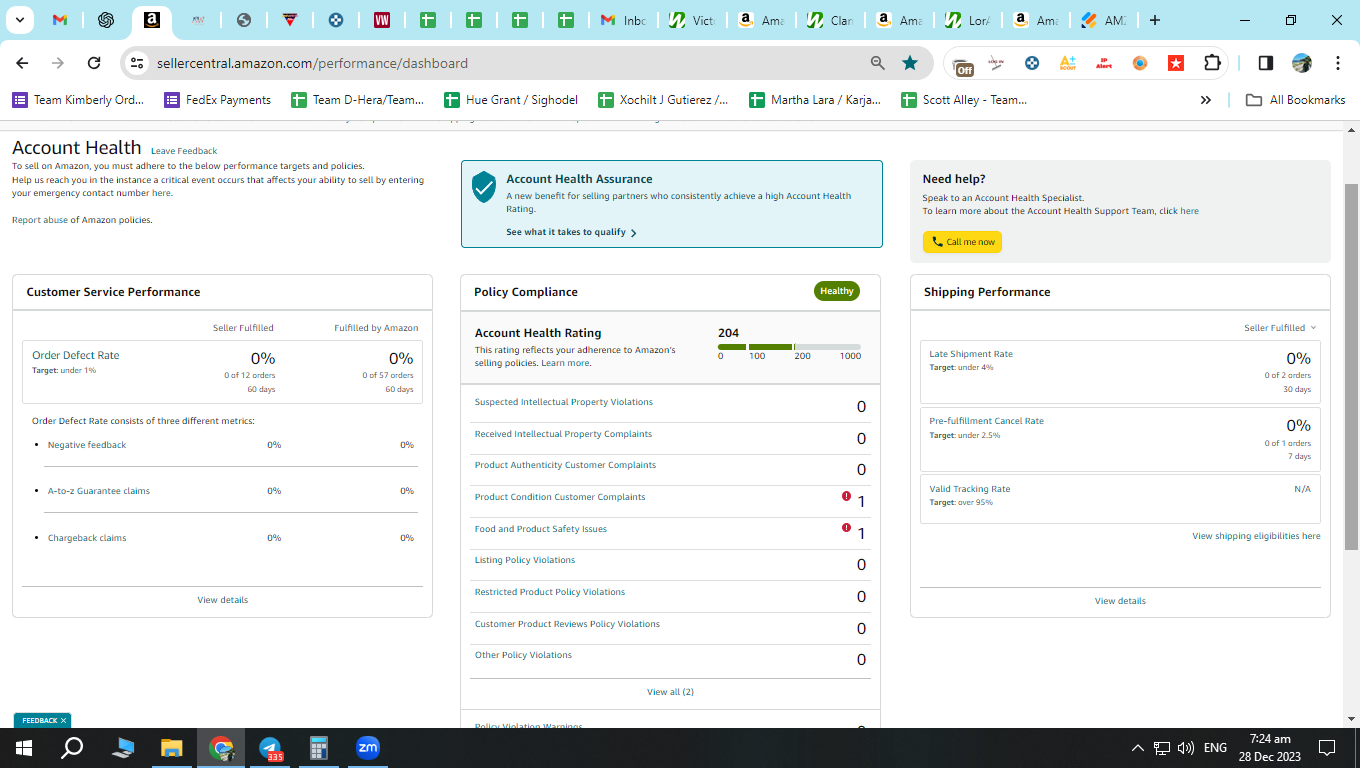Open Telegram from the taskbar
Image resolution: width=1360 pixels, height=768 pixels.
(270, 748)
